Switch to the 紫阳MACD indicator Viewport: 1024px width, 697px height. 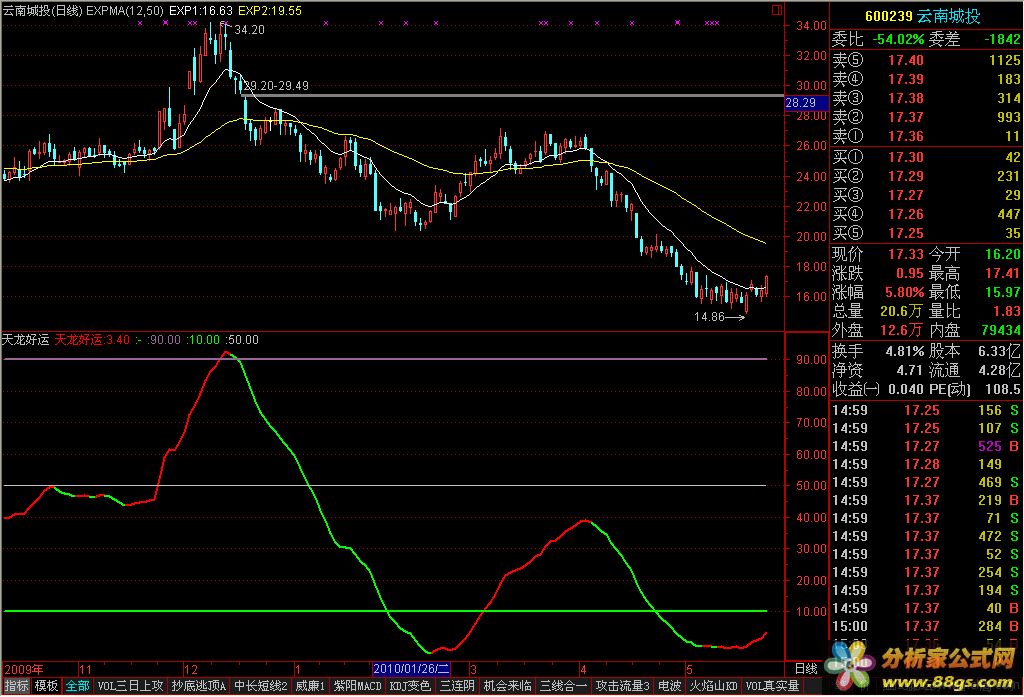pos(357,685)
